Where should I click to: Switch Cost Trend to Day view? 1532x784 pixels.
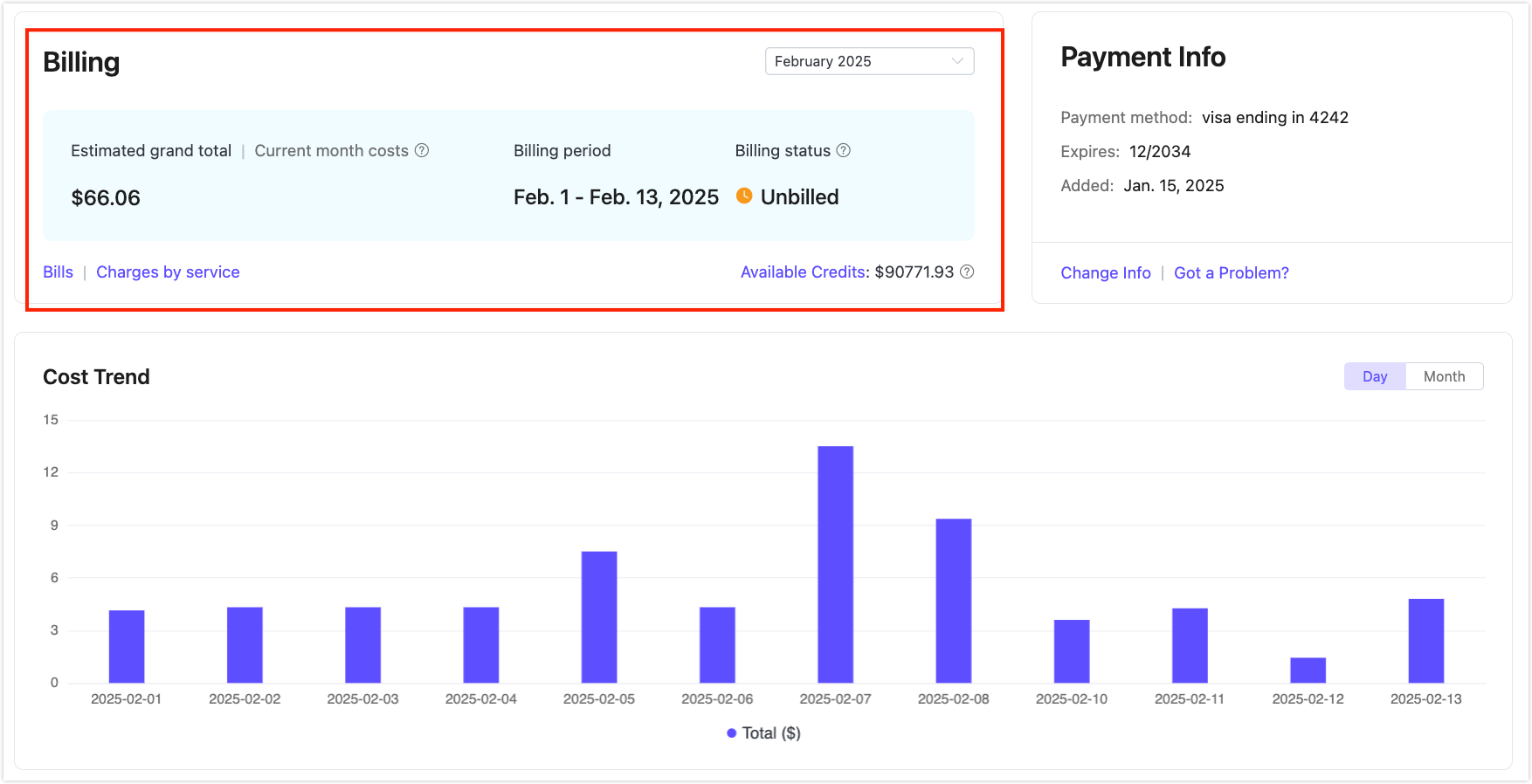coord(1375,376)
